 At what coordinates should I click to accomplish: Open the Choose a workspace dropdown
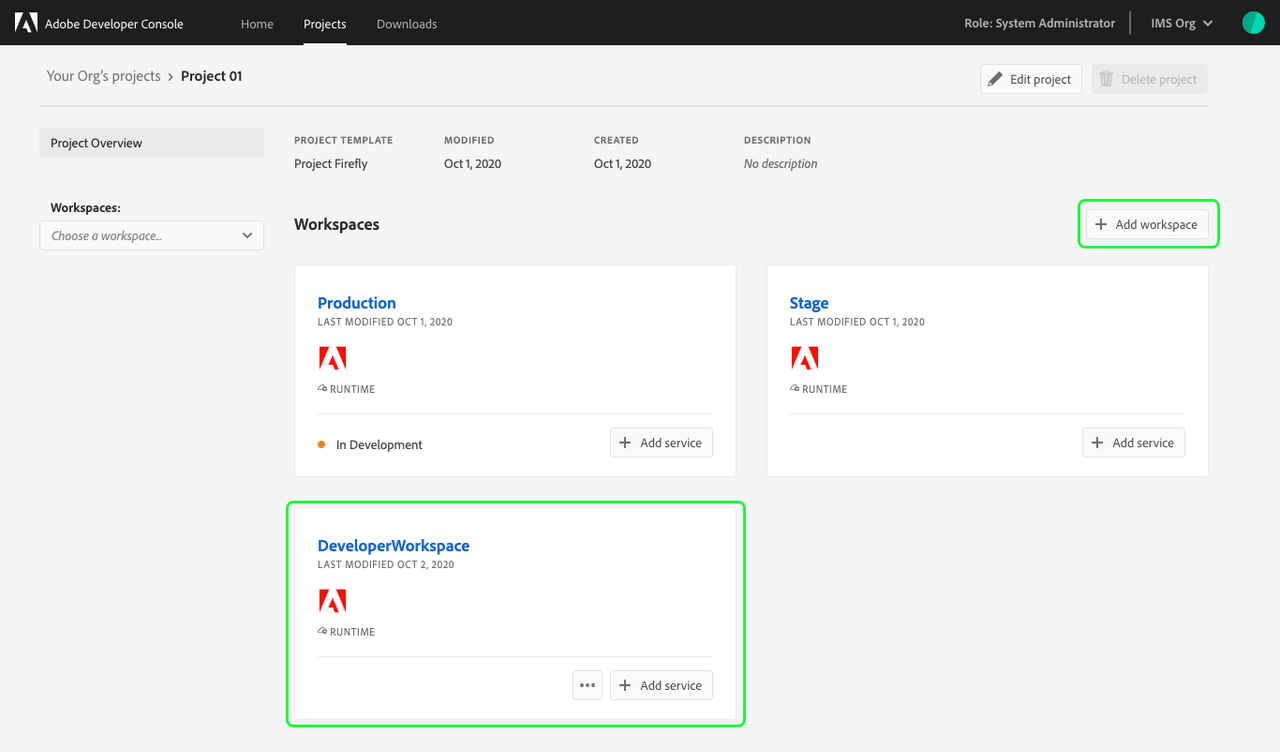coord(152,235)
